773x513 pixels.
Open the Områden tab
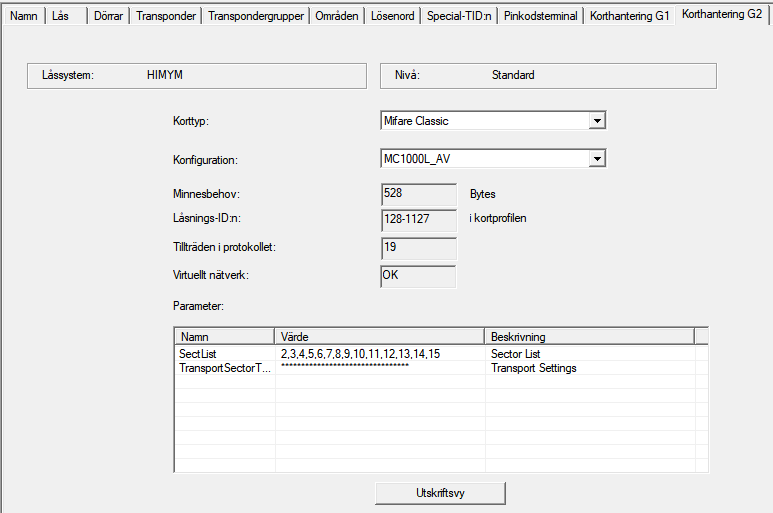coord(337,16)
